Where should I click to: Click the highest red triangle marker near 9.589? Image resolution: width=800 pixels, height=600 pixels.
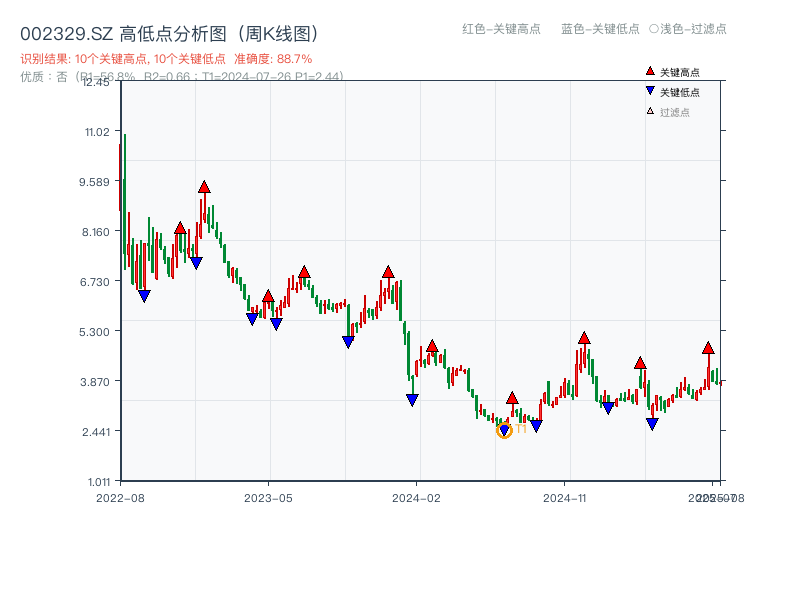[x=206, y=185]
